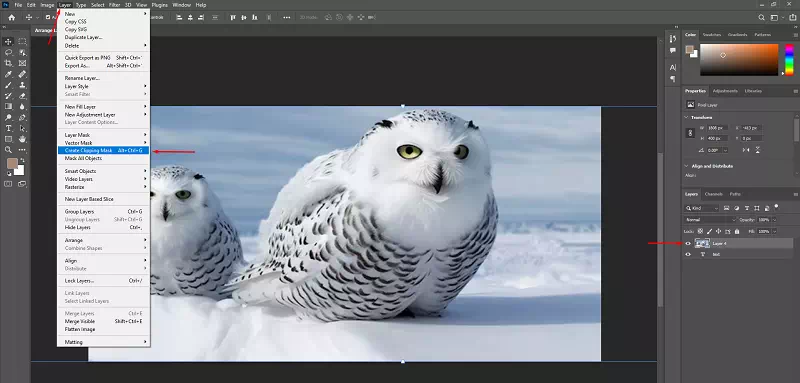Toggle the layer filter on/off switch

[776, 207]
